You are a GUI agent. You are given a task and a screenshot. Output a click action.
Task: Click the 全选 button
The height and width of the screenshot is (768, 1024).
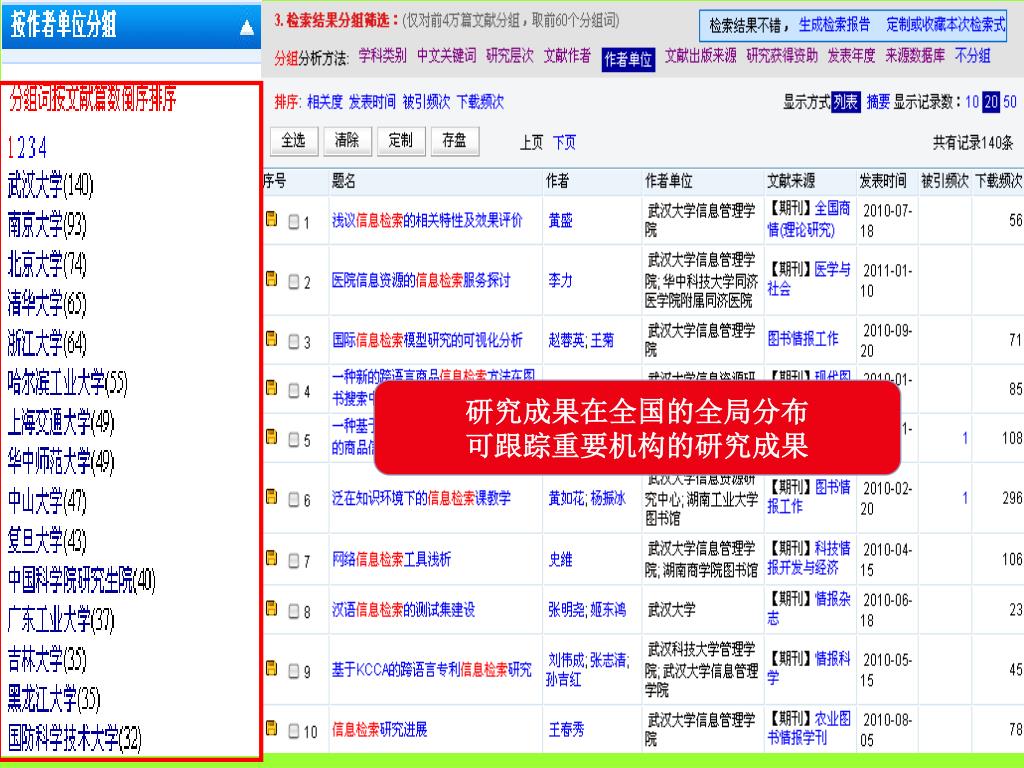[x=294, y=140]
